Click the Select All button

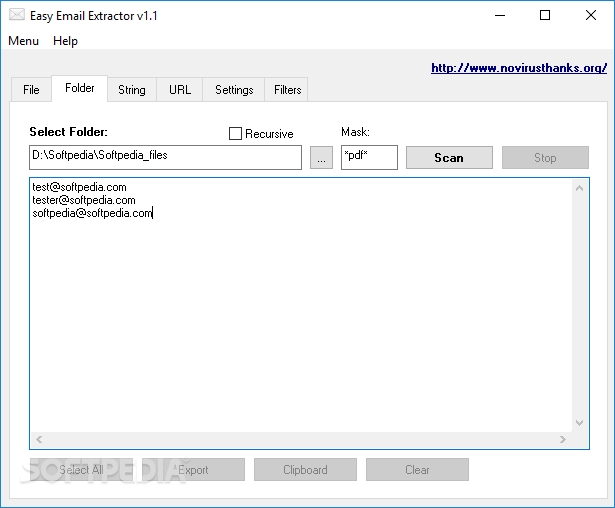tap(81, 470)
